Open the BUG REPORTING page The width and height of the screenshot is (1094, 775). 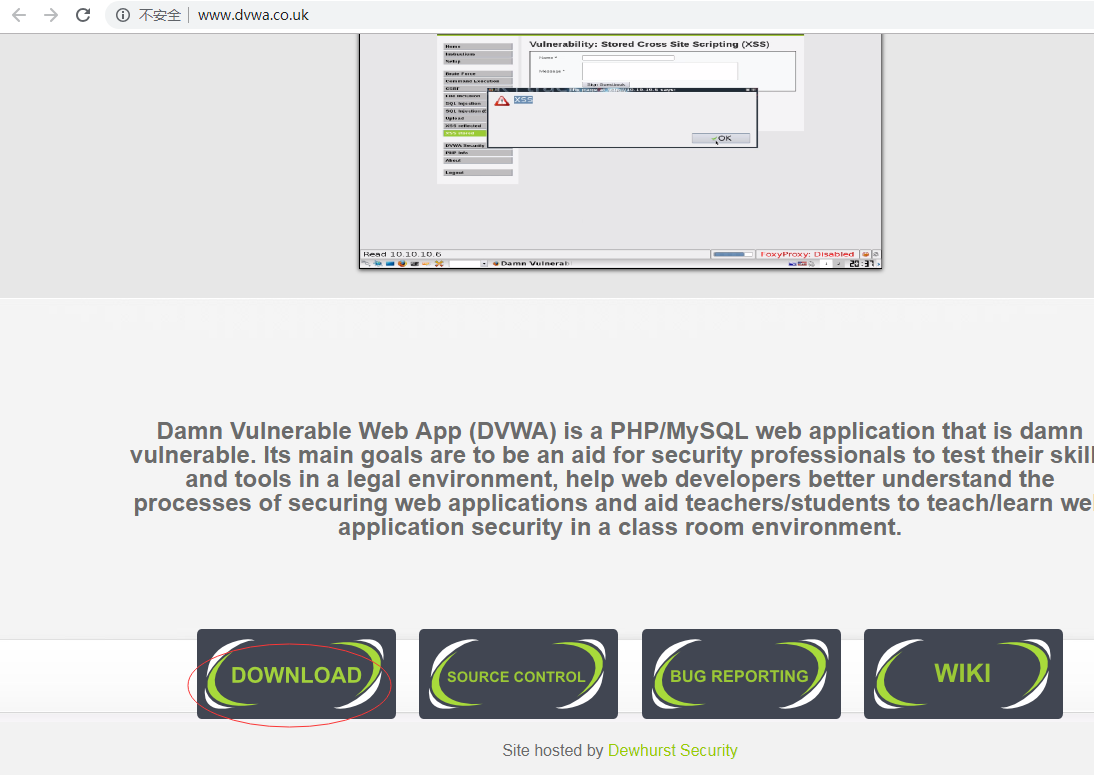[x=741, y=674]
